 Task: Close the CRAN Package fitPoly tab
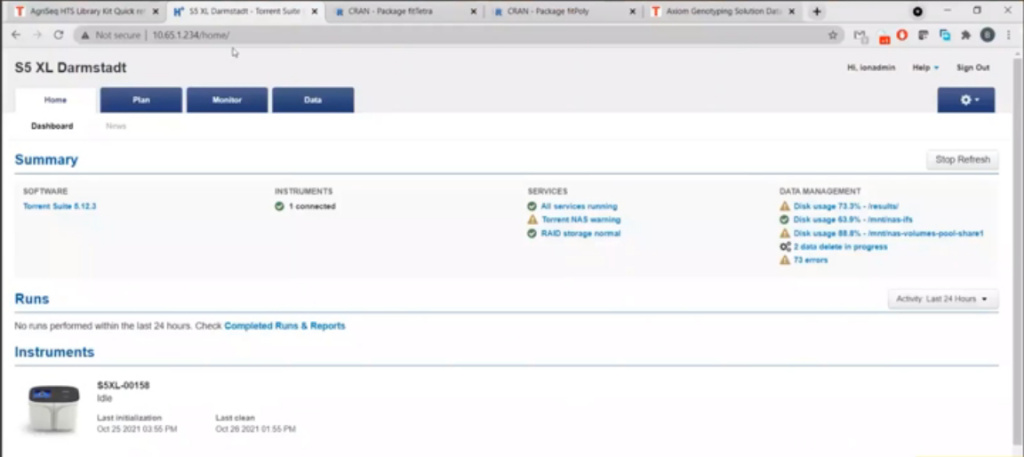632,12
